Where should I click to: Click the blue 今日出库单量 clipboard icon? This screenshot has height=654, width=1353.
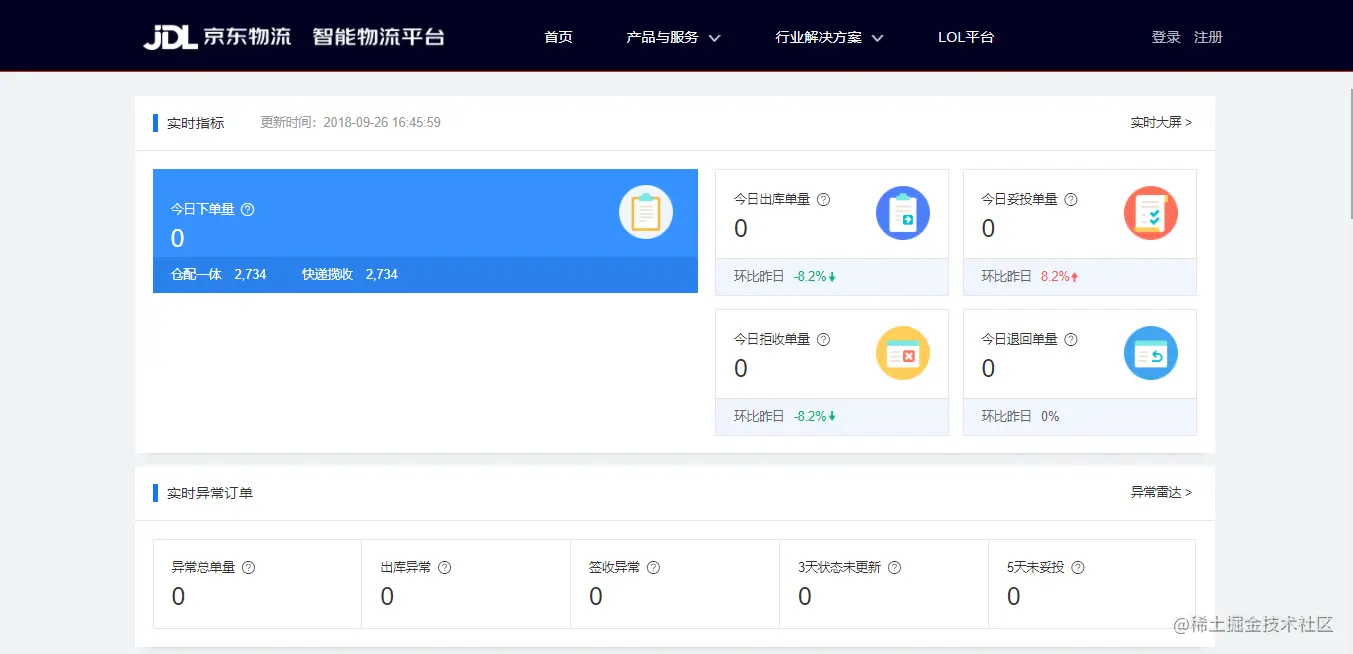tap(903, 213)
